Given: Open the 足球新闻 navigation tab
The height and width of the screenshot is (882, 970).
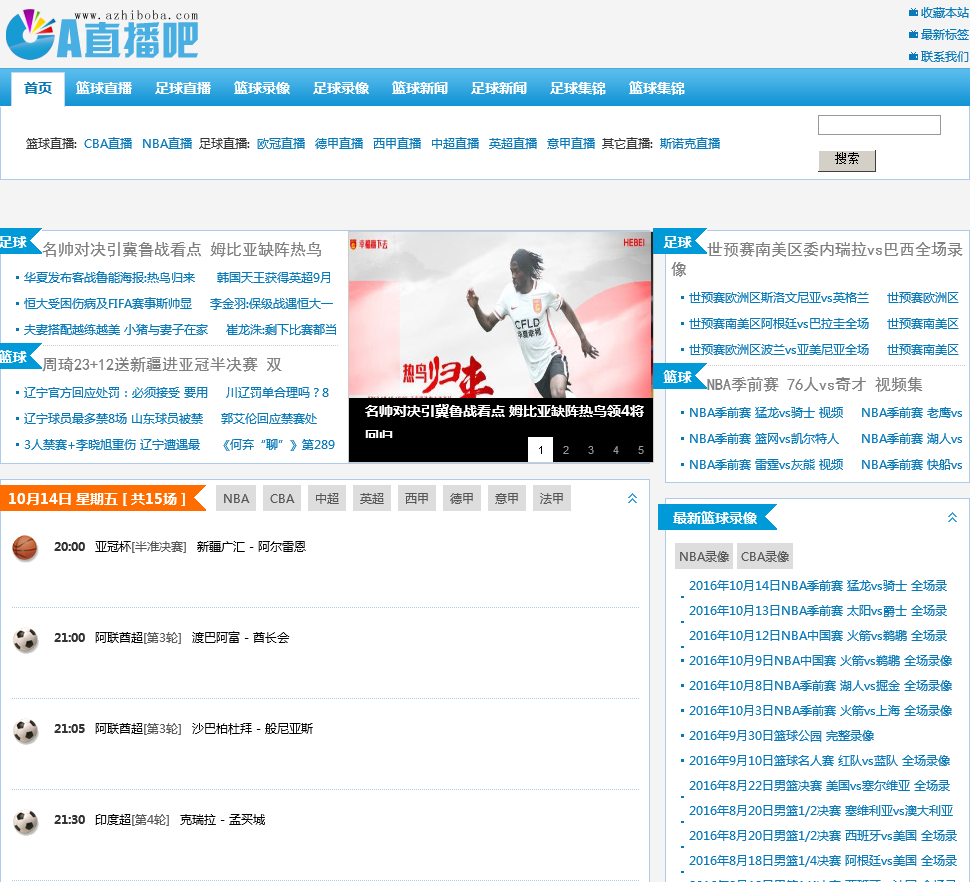Looking at the screenshot, I should (499, 88).
